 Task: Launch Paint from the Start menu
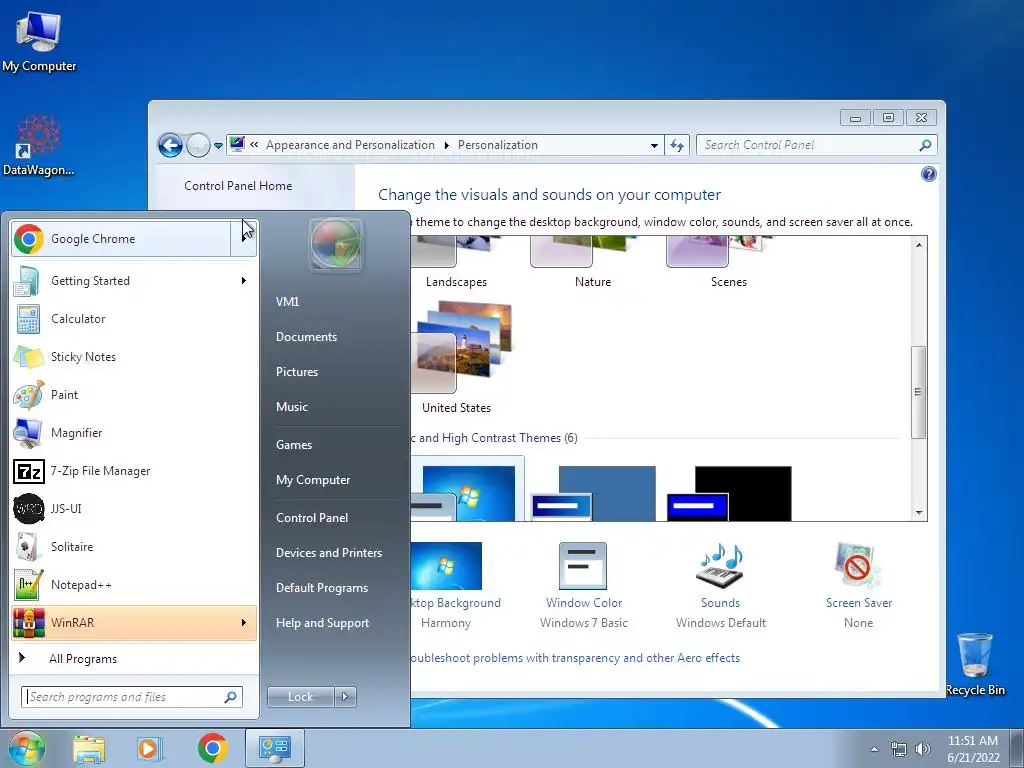pyautogui.click(x=134, y=394)
